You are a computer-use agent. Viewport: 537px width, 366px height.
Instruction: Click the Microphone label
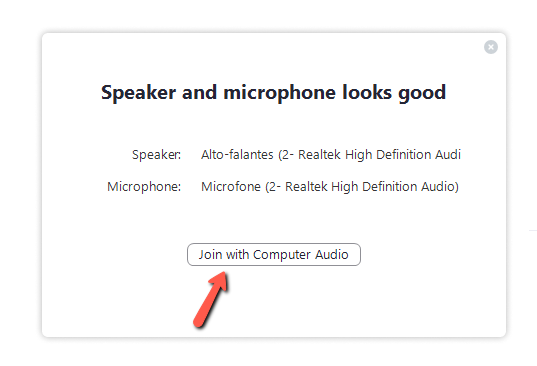(144, 187)
